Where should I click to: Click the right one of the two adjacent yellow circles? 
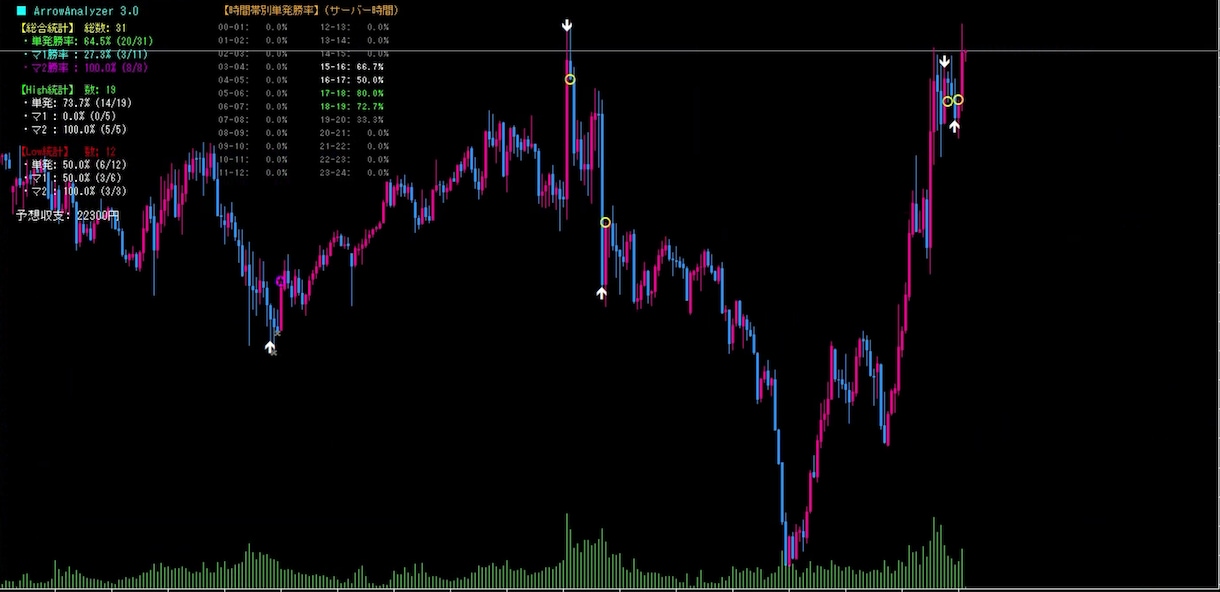[x=958, y=99]
